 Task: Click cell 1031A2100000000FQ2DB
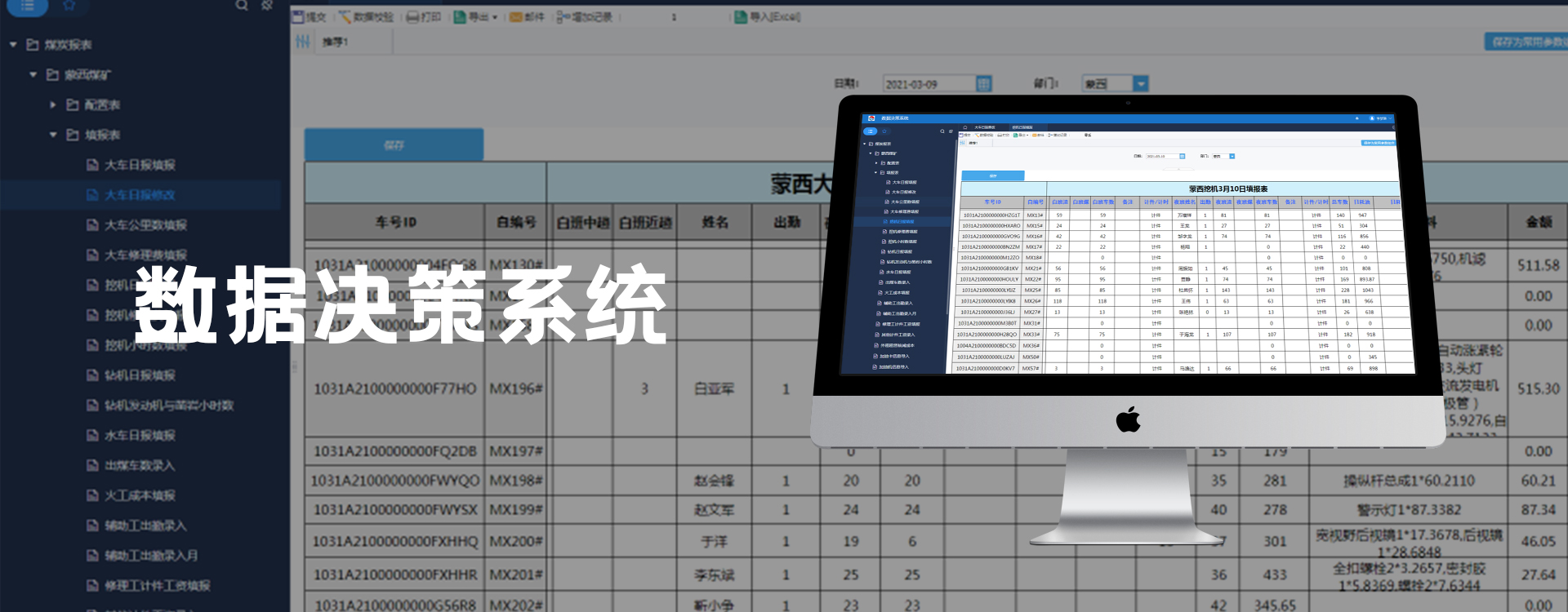coord(395,451)
